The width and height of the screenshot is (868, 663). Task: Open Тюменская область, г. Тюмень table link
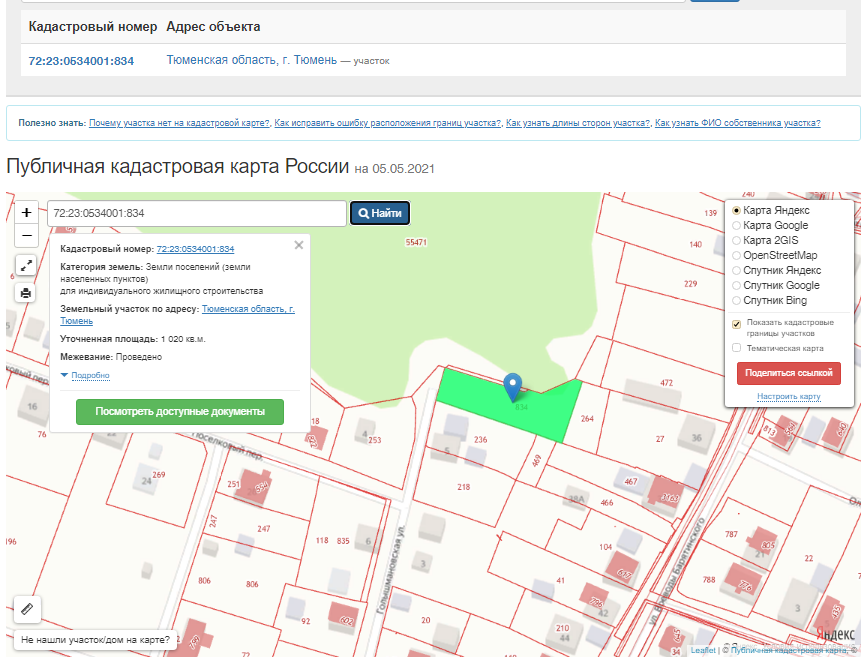pos(252,60)
